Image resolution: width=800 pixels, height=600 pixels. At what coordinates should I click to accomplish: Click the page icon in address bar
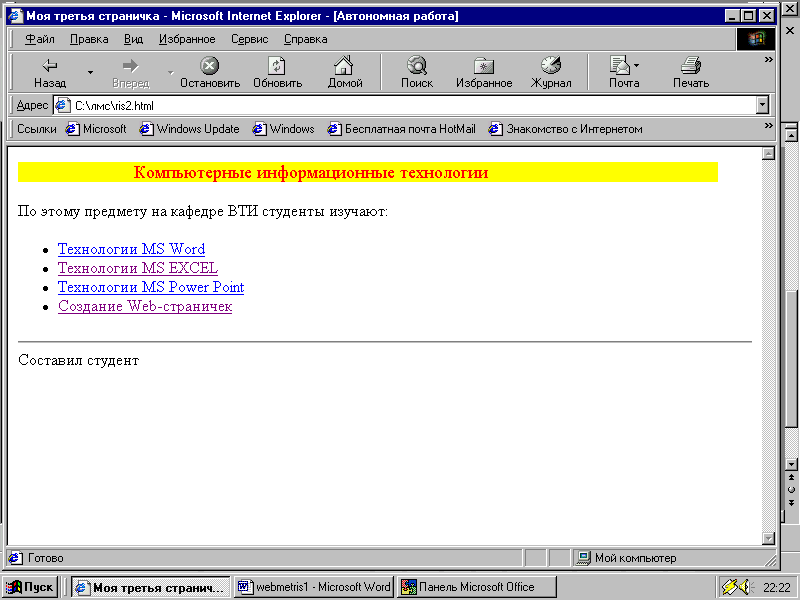[x=63, y=106]
